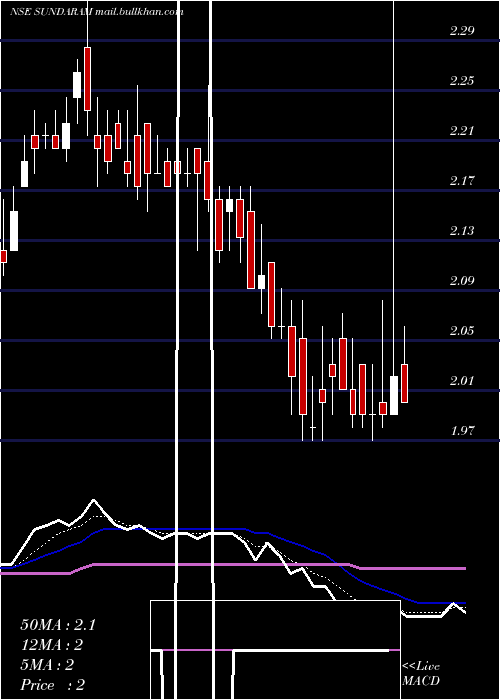Click the Price : 2 readout

[x=53, y=685]
